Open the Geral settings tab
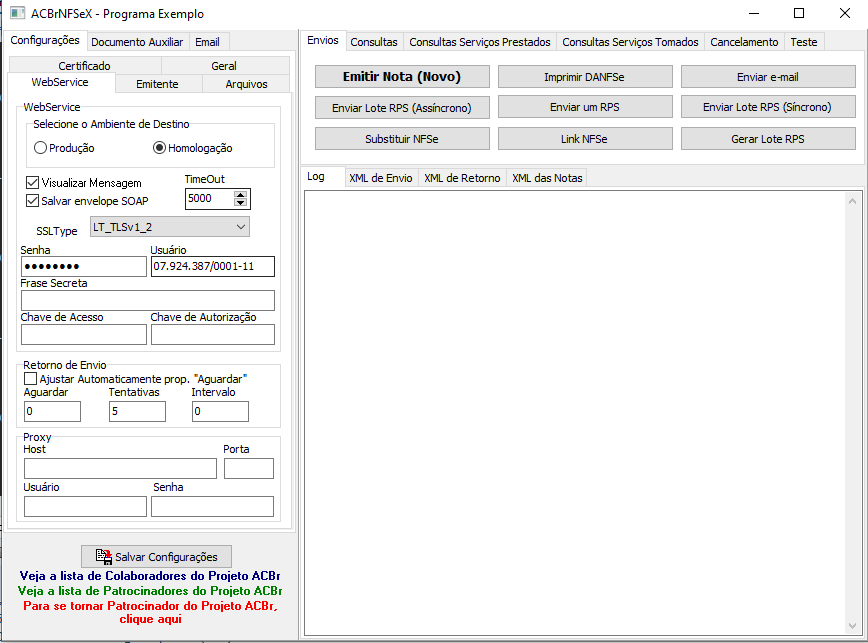This screenshot has height=643, width=868. click(x=224, y=65)
